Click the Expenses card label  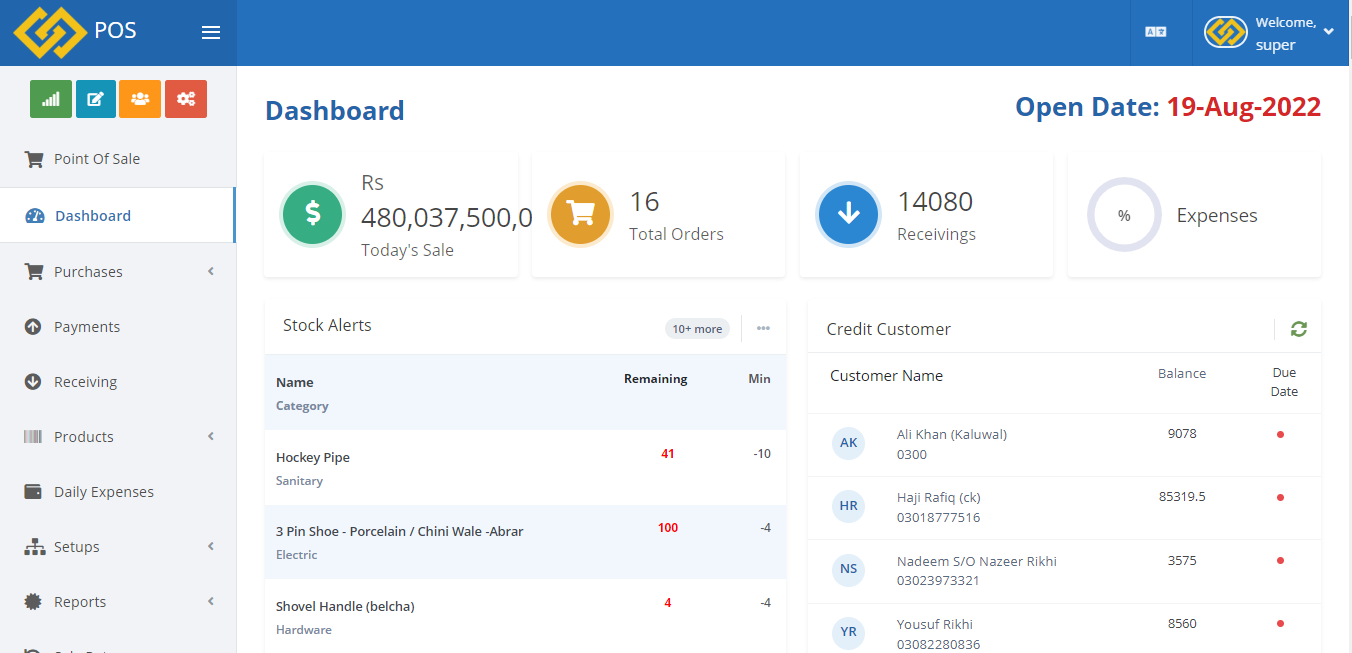point(1217,215)
